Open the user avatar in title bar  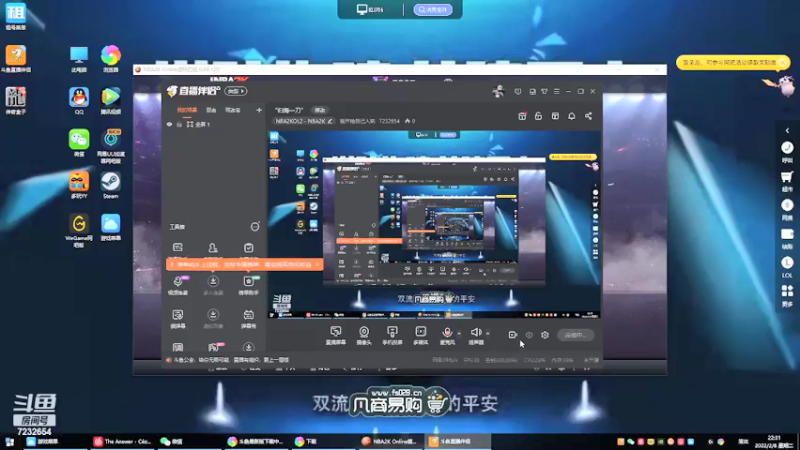[x=498, y=91]
